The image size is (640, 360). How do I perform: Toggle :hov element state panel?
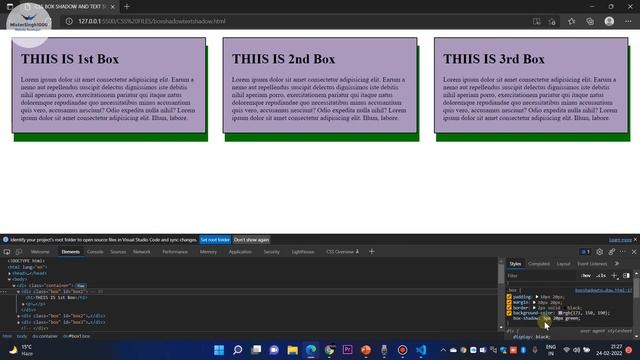point(586,276)
